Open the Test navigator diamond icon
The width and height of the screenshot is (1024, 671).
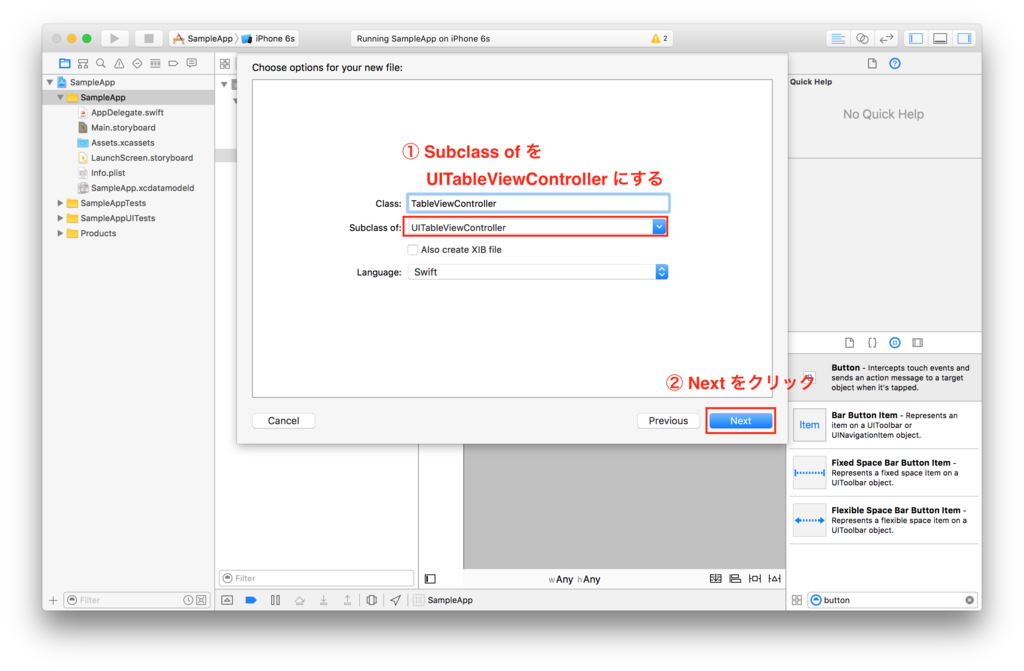tap(137, 63)
